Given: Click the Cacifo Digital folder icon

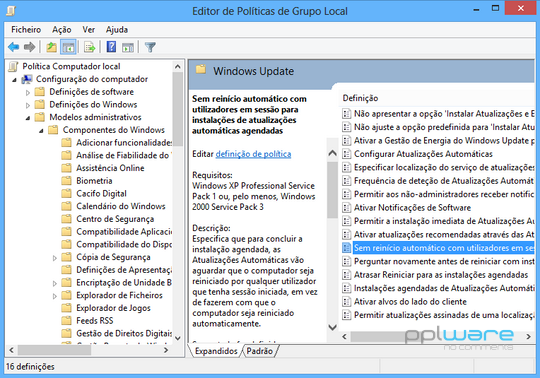Looking at the screenshot, I should point(66,193).
